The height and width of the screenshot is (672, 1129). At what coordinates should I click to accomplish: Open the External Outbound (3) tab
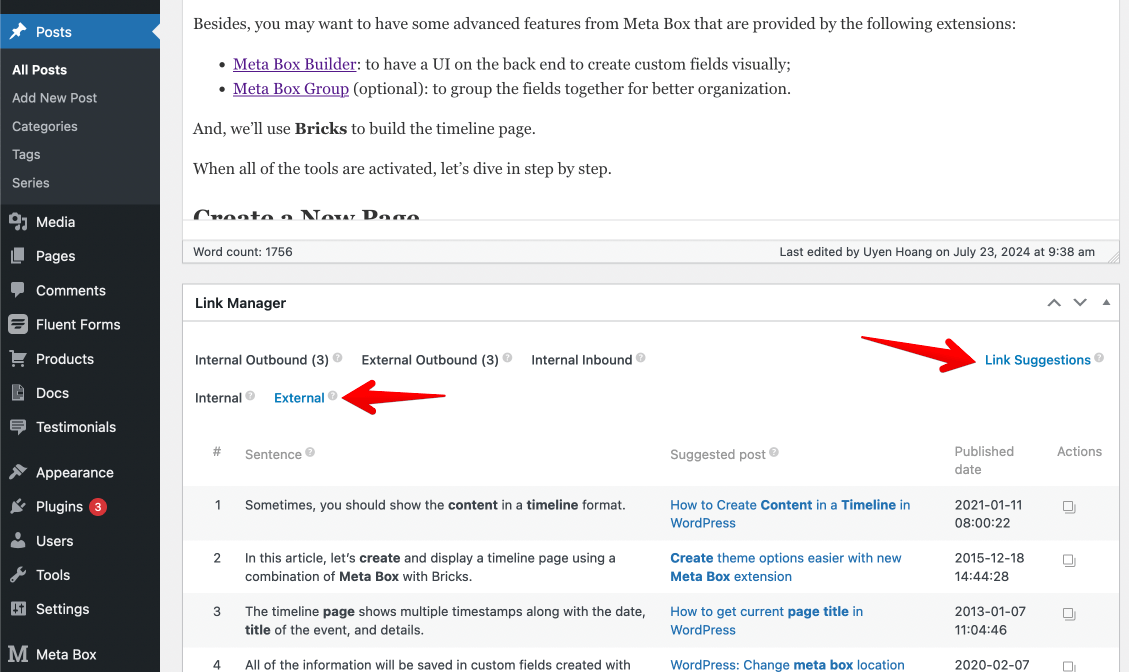[x=430, y=359]
